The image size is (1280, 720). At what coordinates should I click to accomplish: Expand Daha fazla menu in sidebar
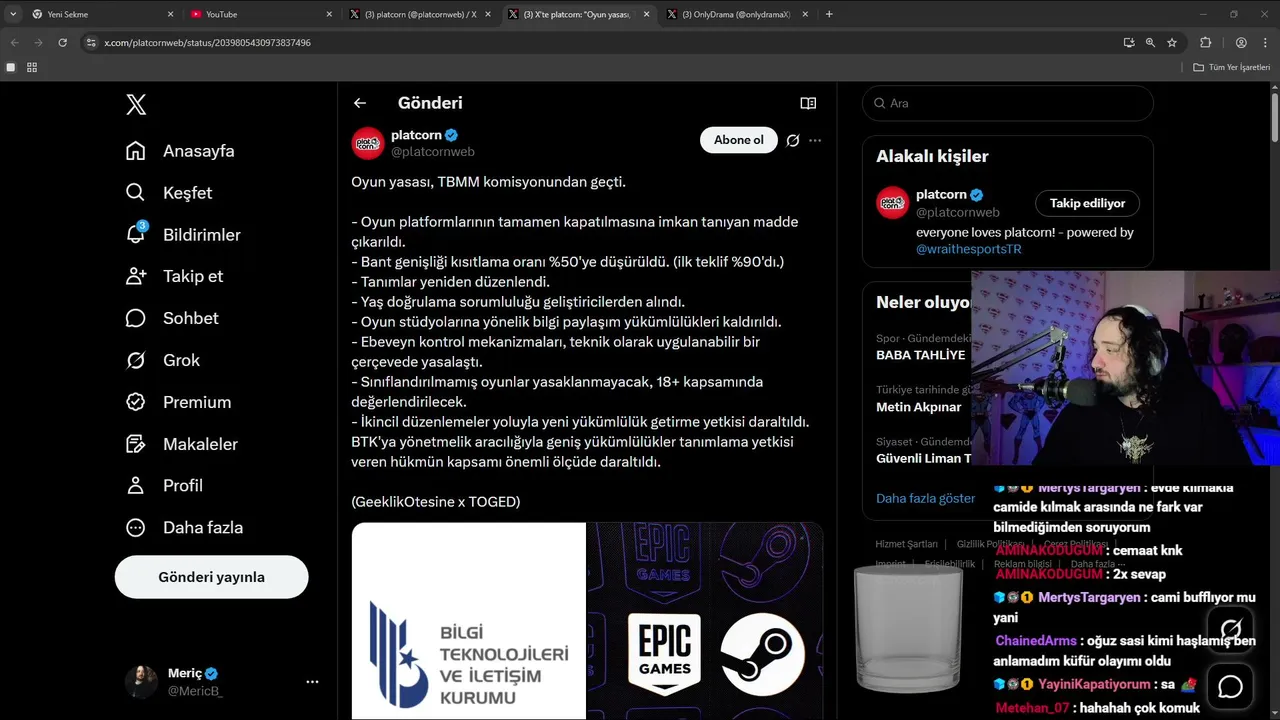pos(184,527)
